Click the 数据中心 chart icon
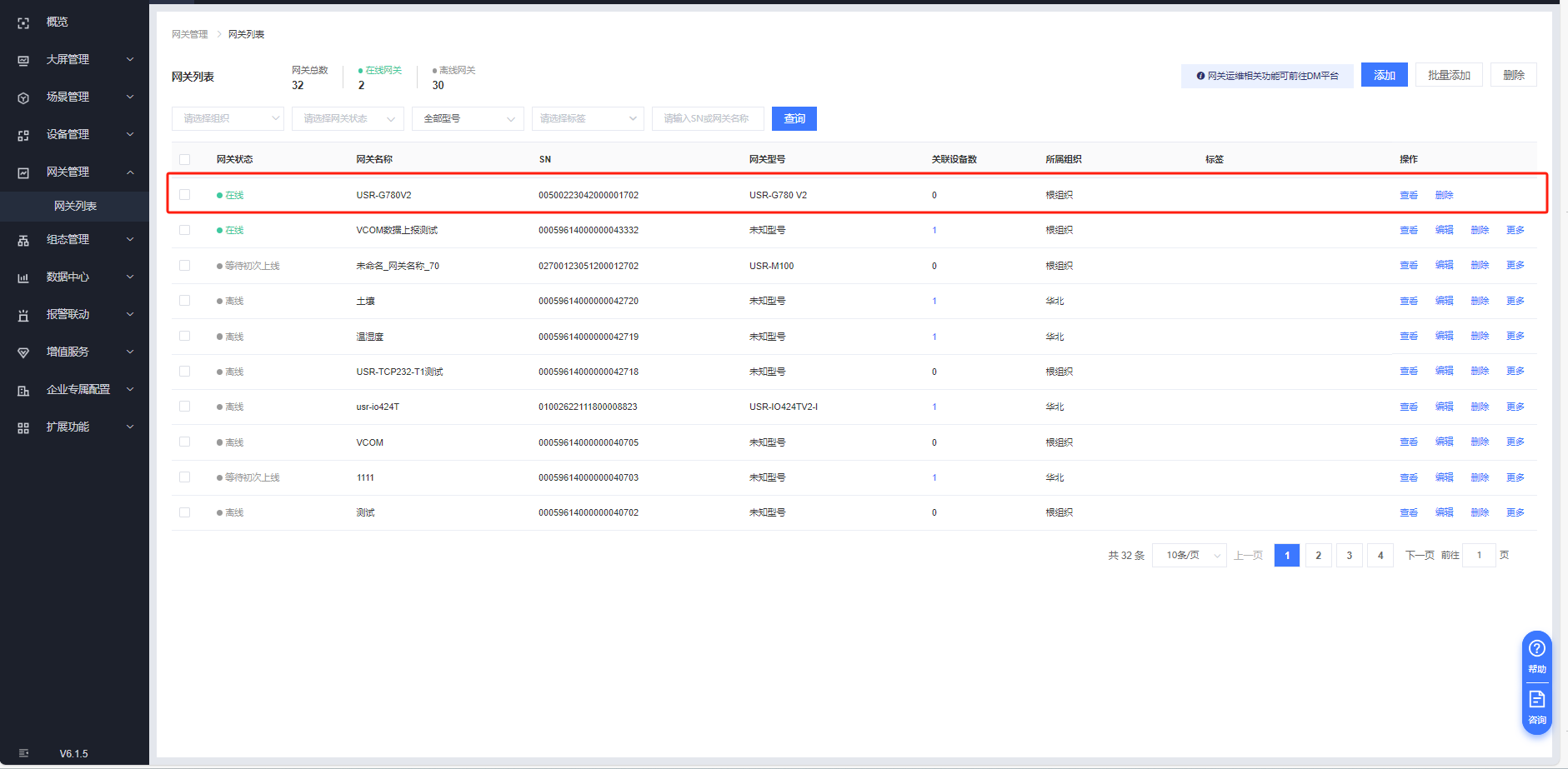This screenshot has width=1568, height=769. point(23,277)
